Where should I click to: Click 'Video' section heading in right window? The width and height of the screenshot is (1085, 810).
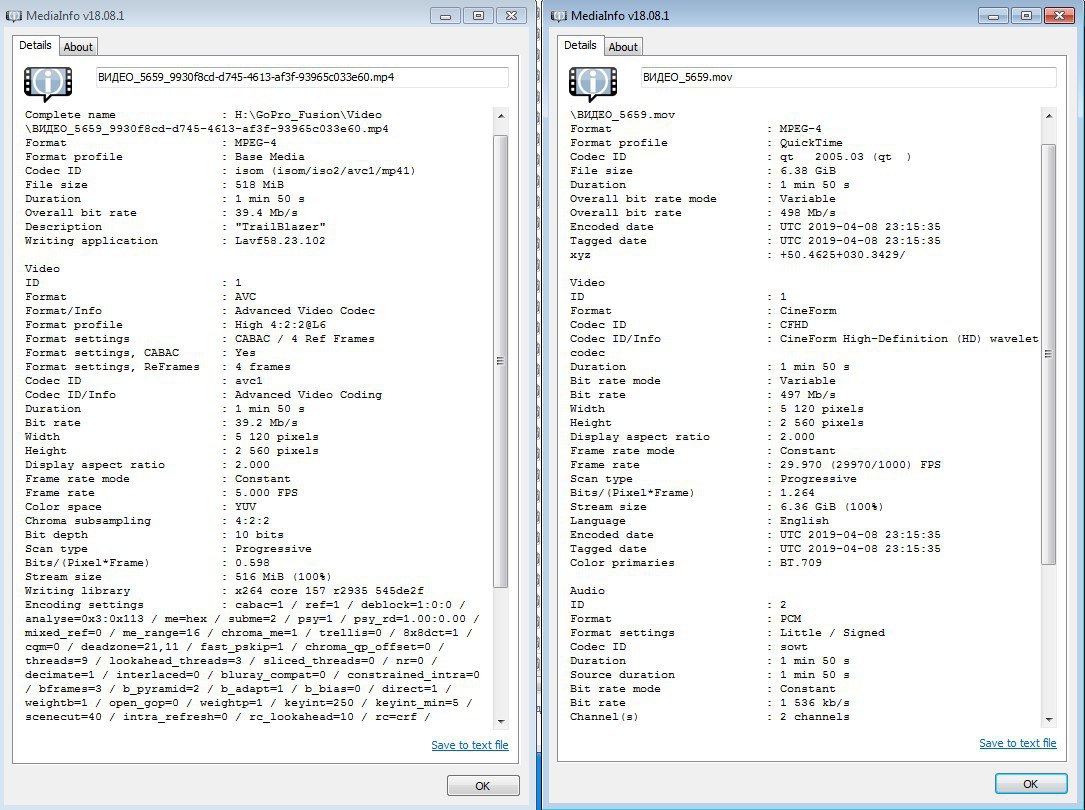(587, 282)
